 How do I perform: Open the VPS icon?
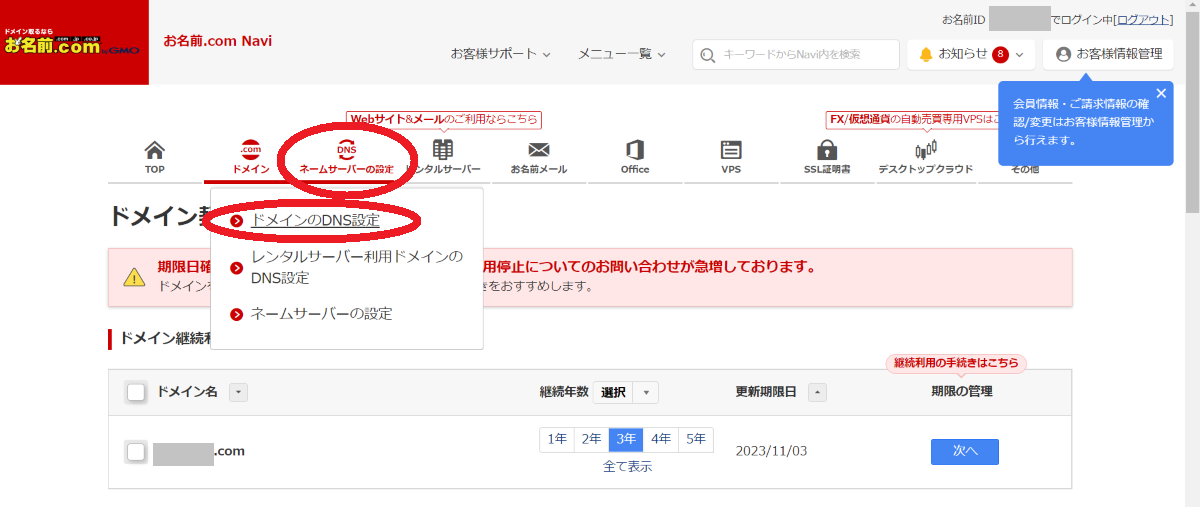(x=731, y=150)
